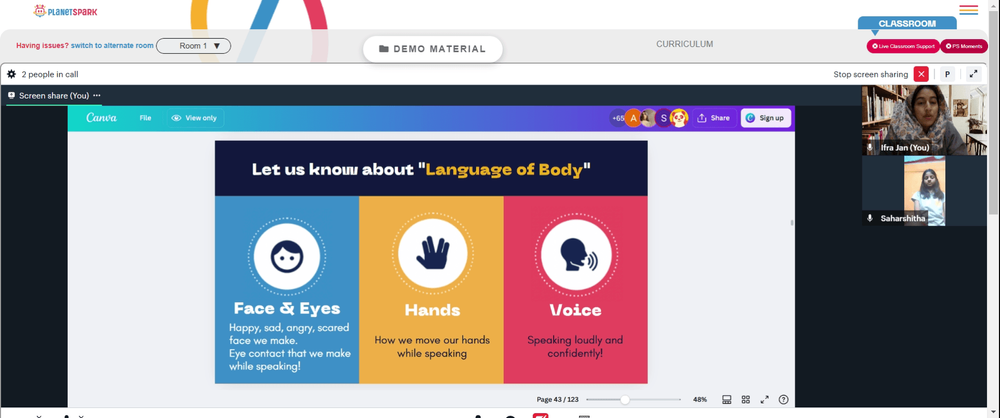
Task: Open the Canva File menu
Action: point(145,118)
